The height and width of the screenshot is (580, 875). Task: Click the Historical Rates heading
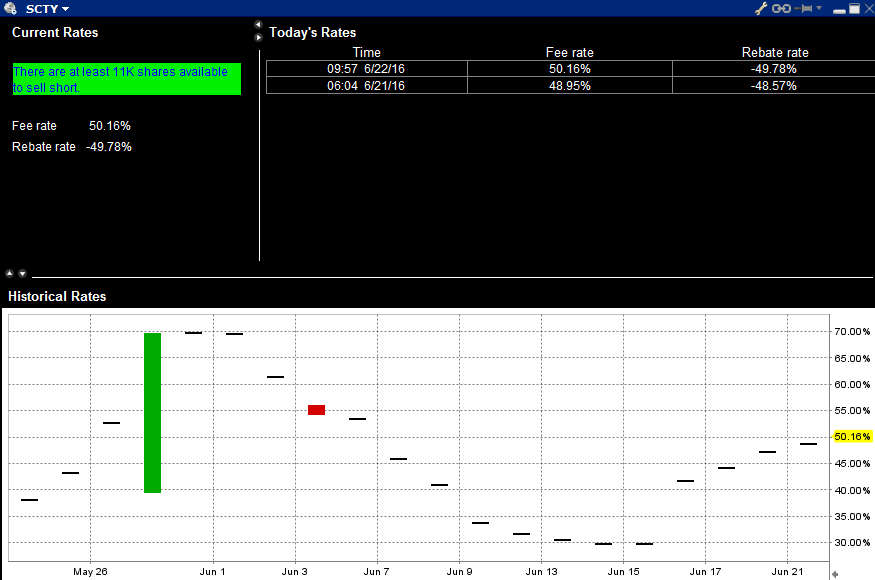(x=57, y=296)
